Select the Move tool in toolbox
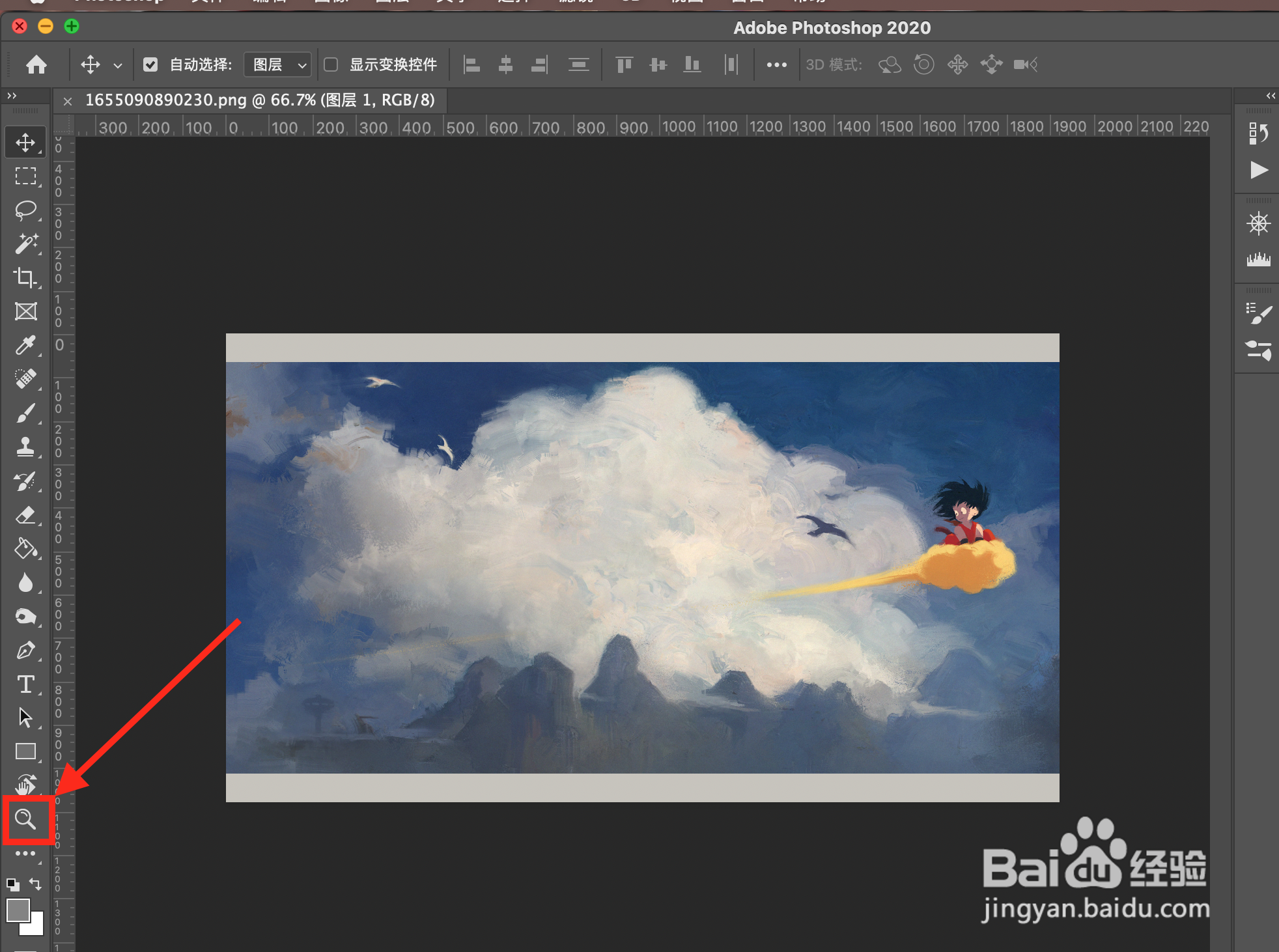The width and height of the screenshot is (1279, 952). click(x=25, y=143)
